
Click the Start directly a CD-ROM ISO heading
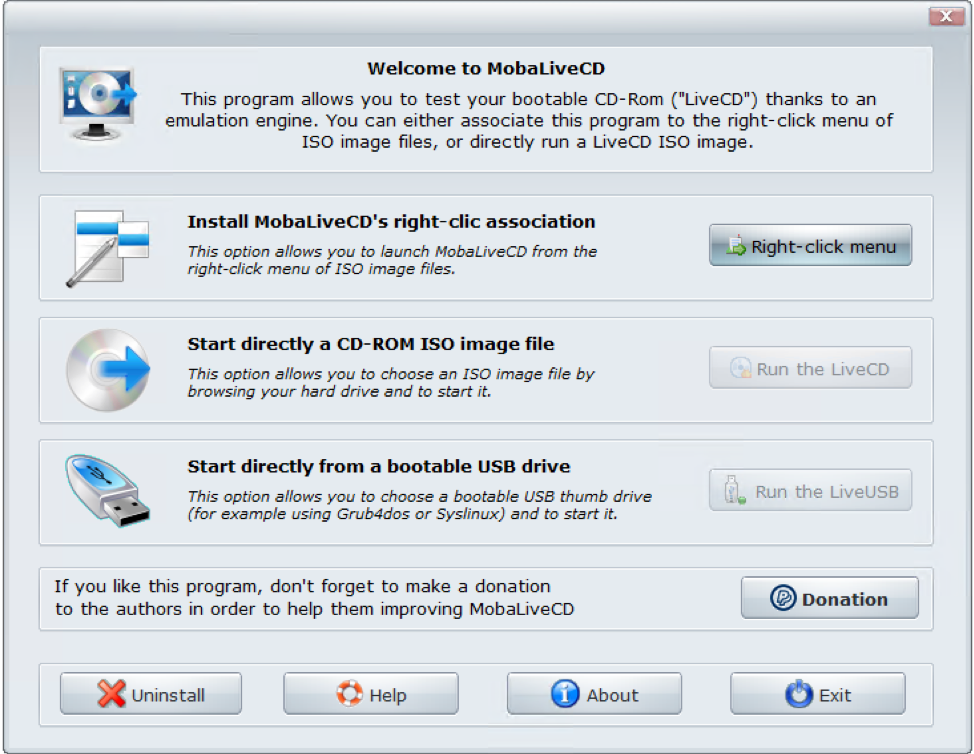(371, 344)
